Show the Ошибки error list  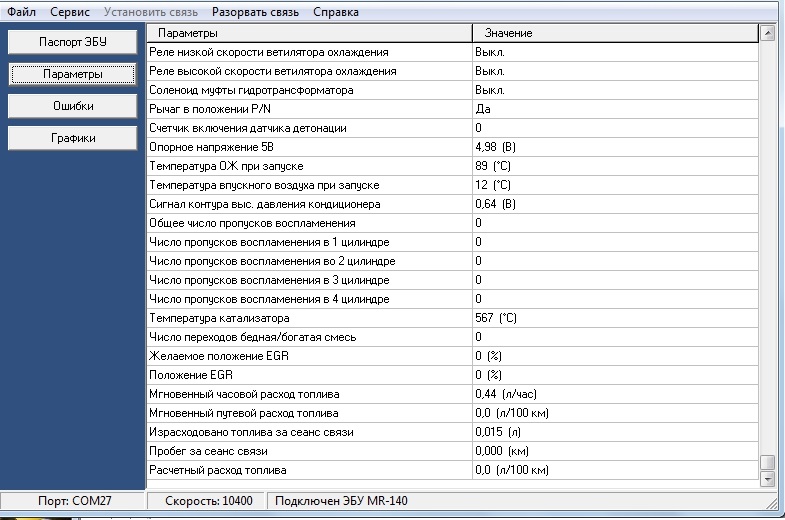pyautogui.click(x=72, y=106)
